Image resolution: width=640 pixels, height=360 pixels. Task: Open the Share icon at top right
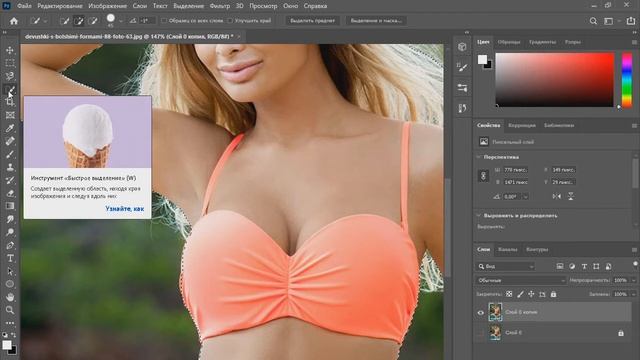pyautogui.click(x=631, y=21)
